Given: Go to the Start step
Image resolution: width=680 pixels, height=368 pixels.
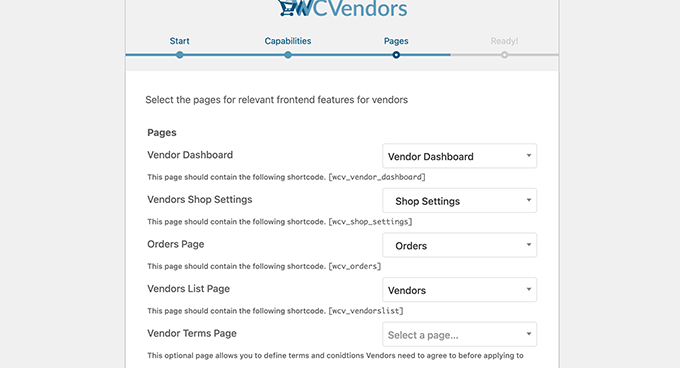Looking at the screenshot, I should click(x=180, y=41).
